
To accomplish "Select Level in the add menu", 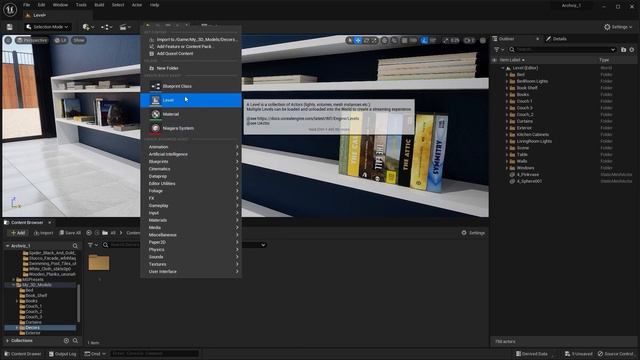I will click(x=191, y=100).
